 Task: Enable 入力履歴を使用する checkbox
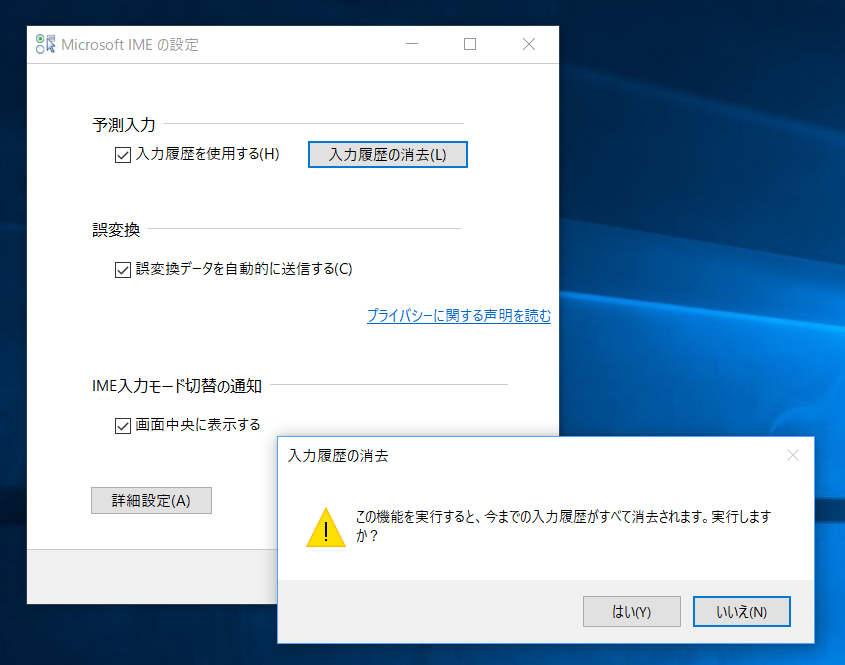click(123, 154)
